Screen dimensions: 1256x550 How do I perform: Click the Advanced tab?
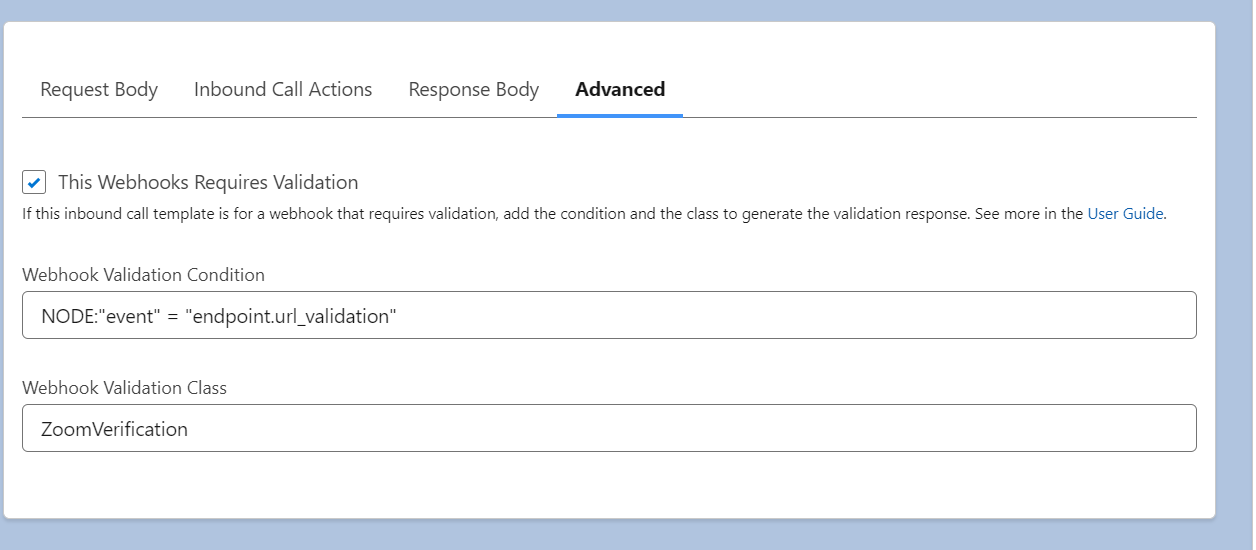(x=620, y=90)
